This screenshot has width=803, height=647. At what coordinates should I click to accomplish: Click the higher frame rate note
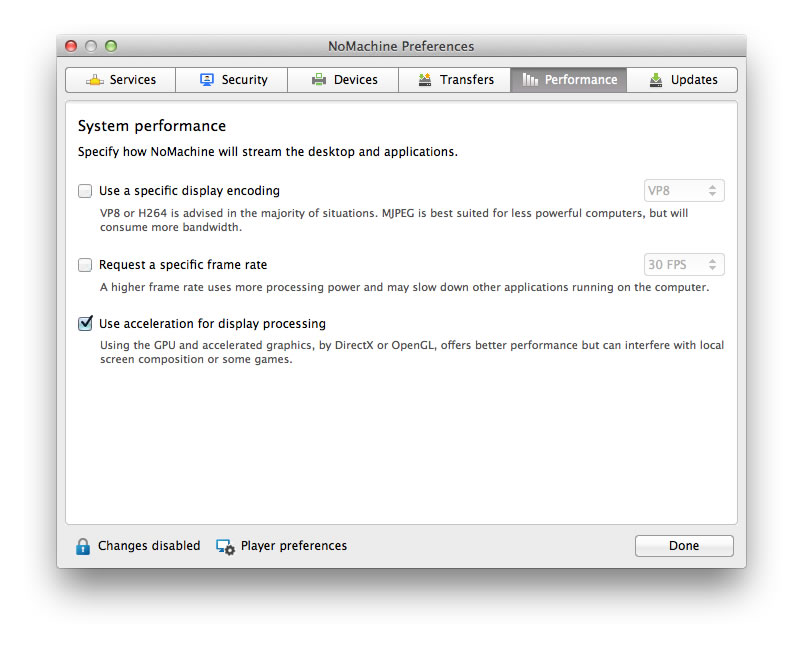click(405, 287)
